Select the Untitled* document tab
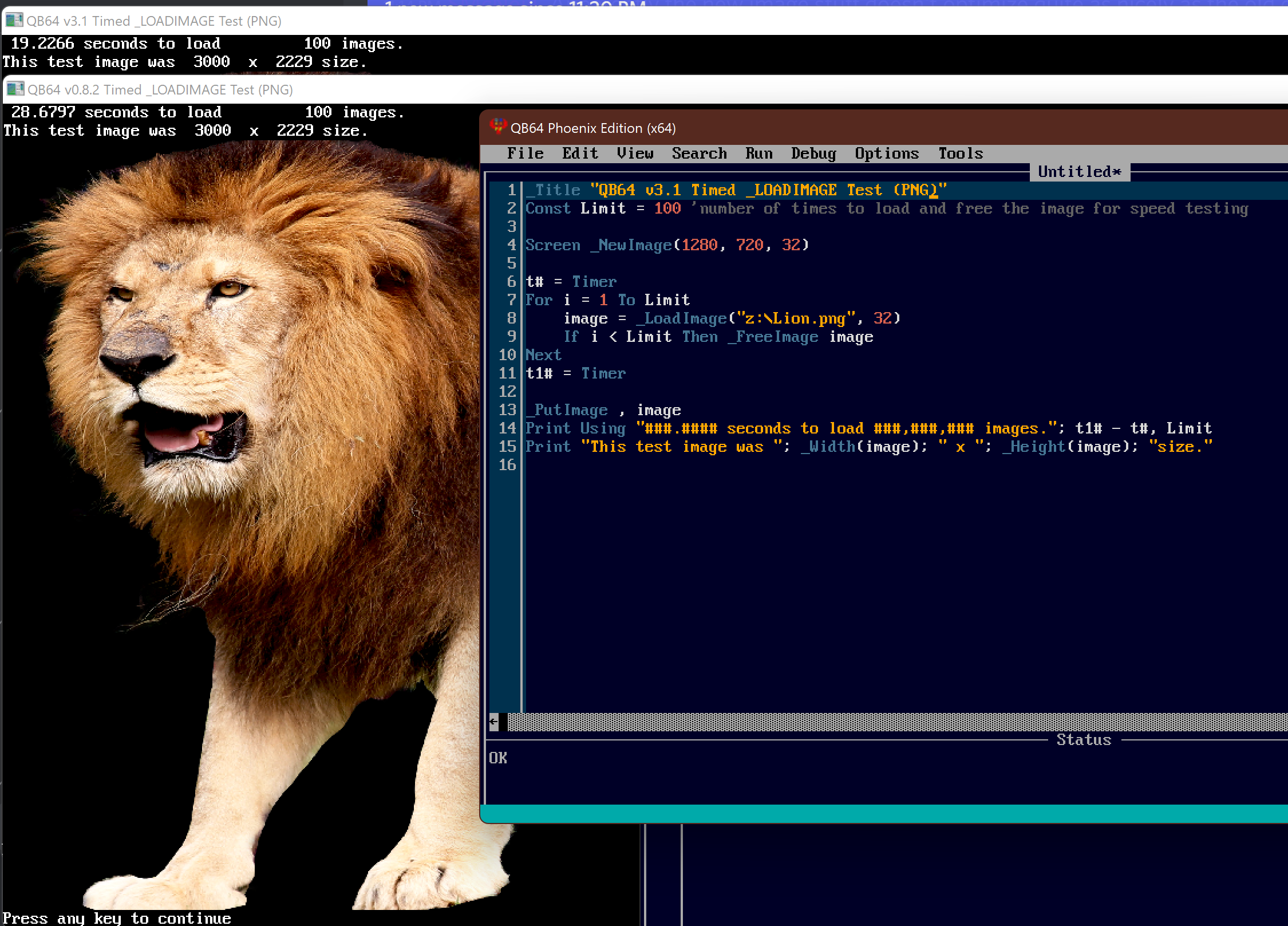This screenshot has height=926, width=1288. point(1080,172)
